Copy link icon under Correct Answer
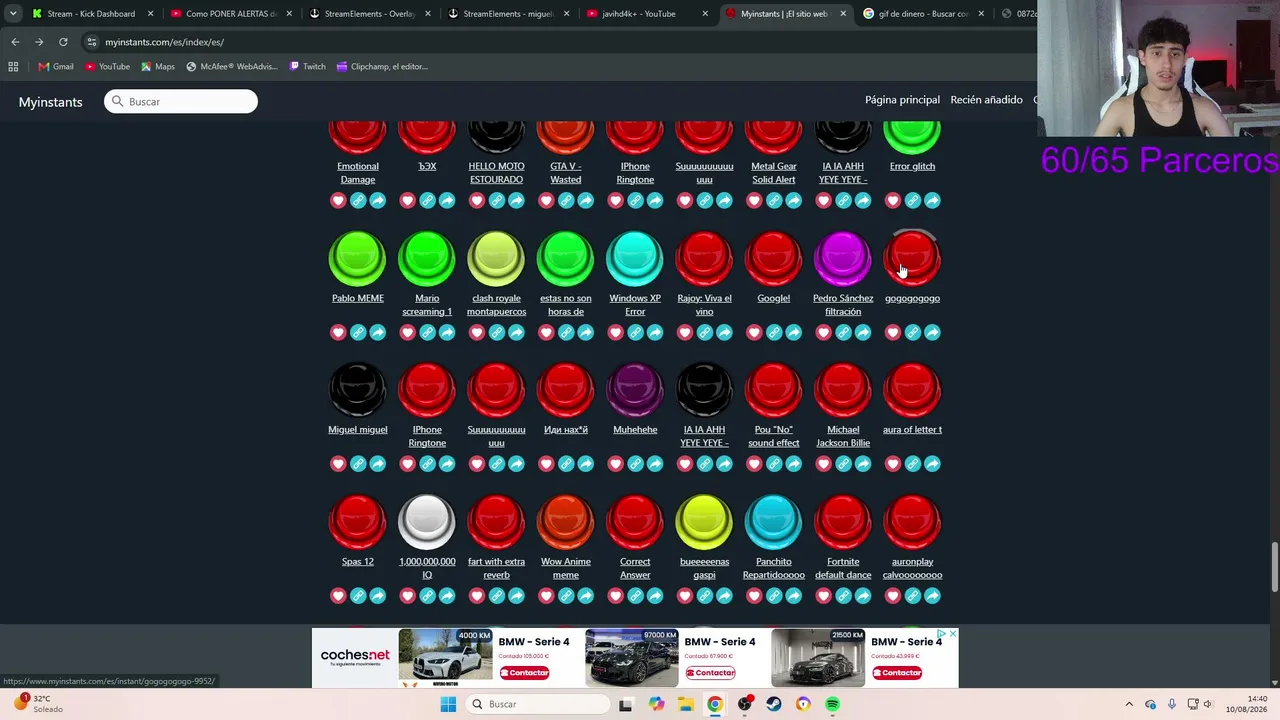The width and height of the screenshot is (1280, 720). point(635,596)
